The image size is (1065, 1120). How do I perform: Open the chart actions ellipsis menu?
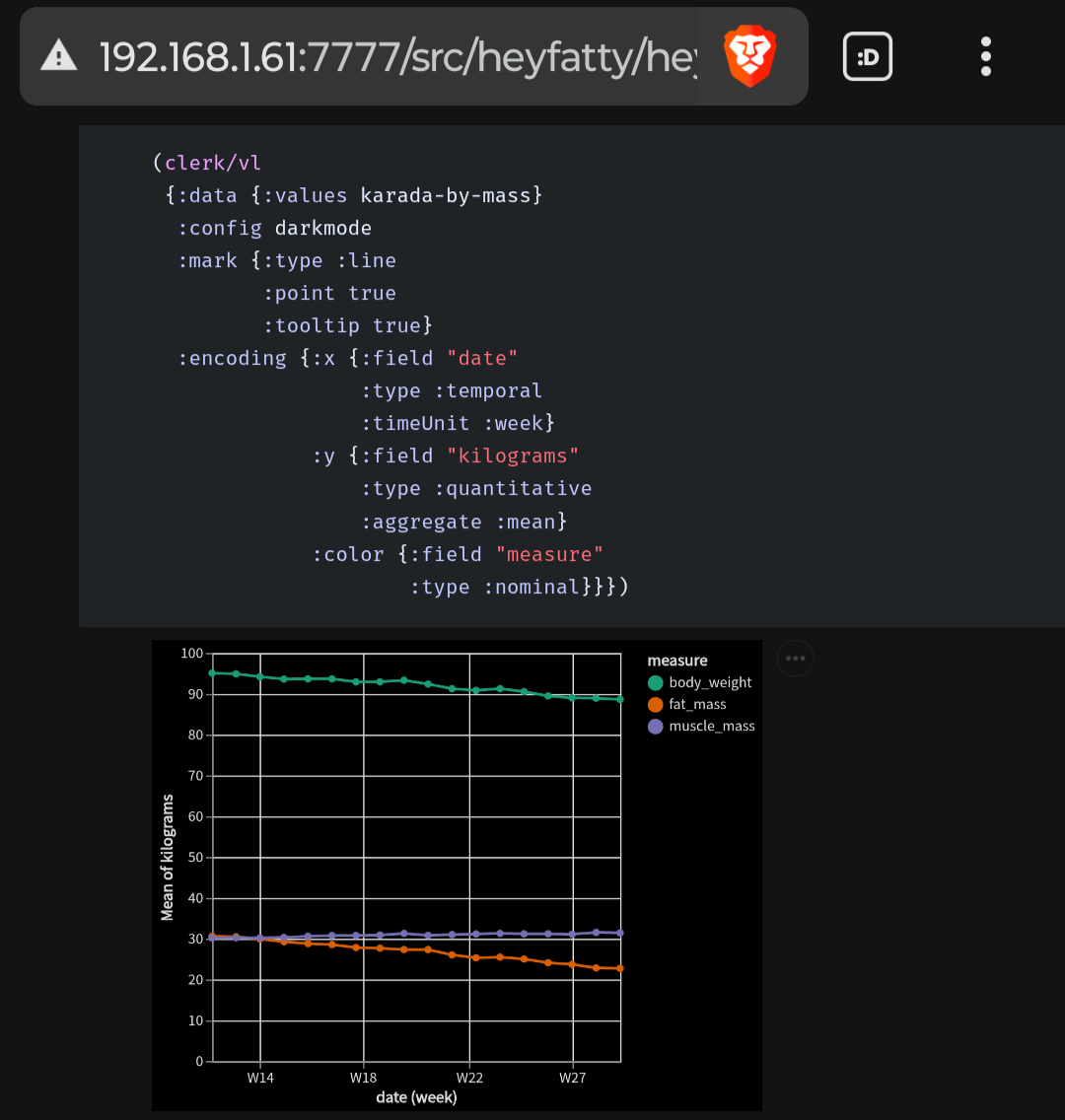(795, 658)
